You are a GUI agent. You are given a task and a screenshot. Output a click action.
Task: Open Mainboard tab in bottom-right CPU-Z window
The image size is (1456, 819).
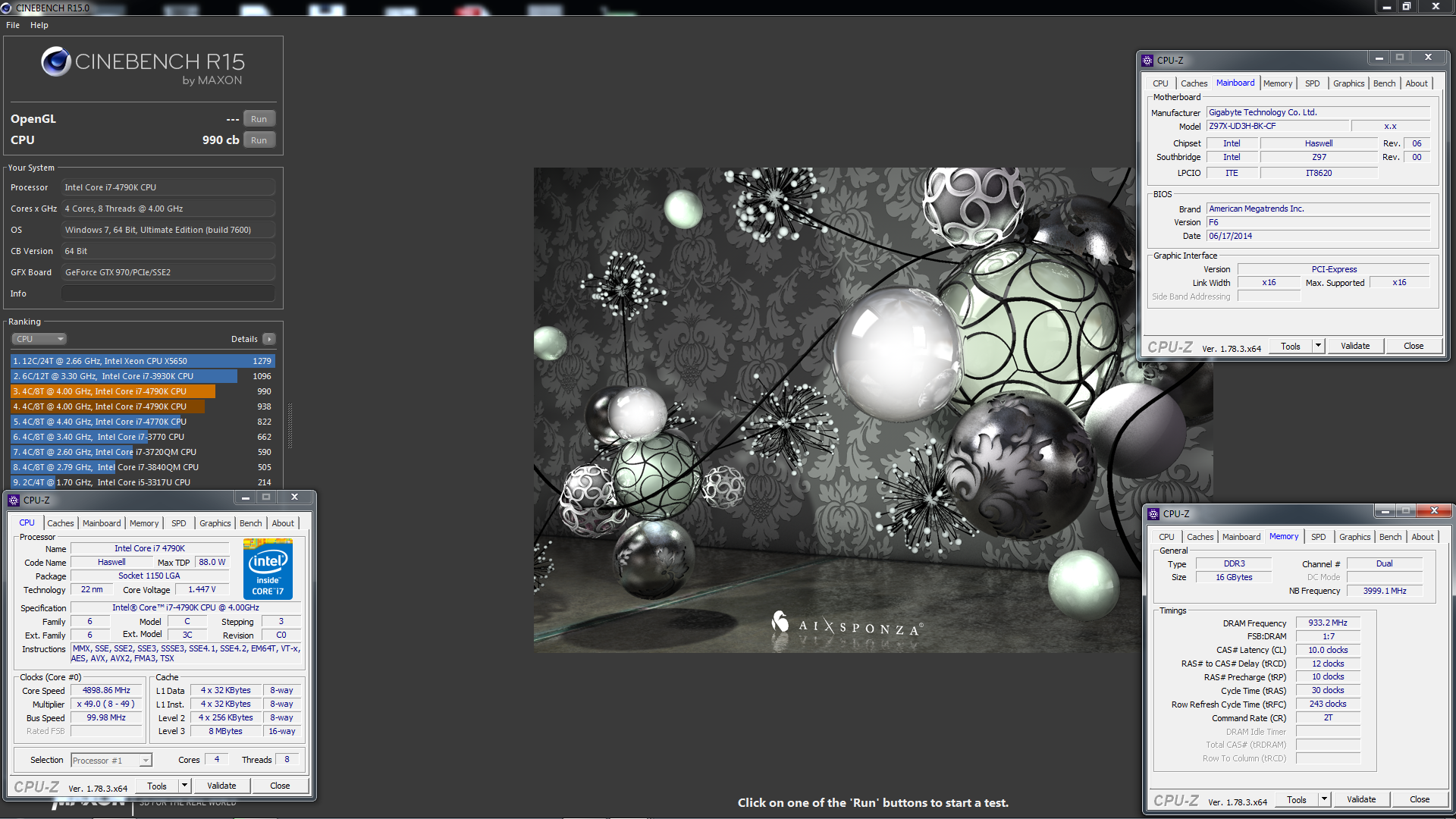coord(1241,537)
